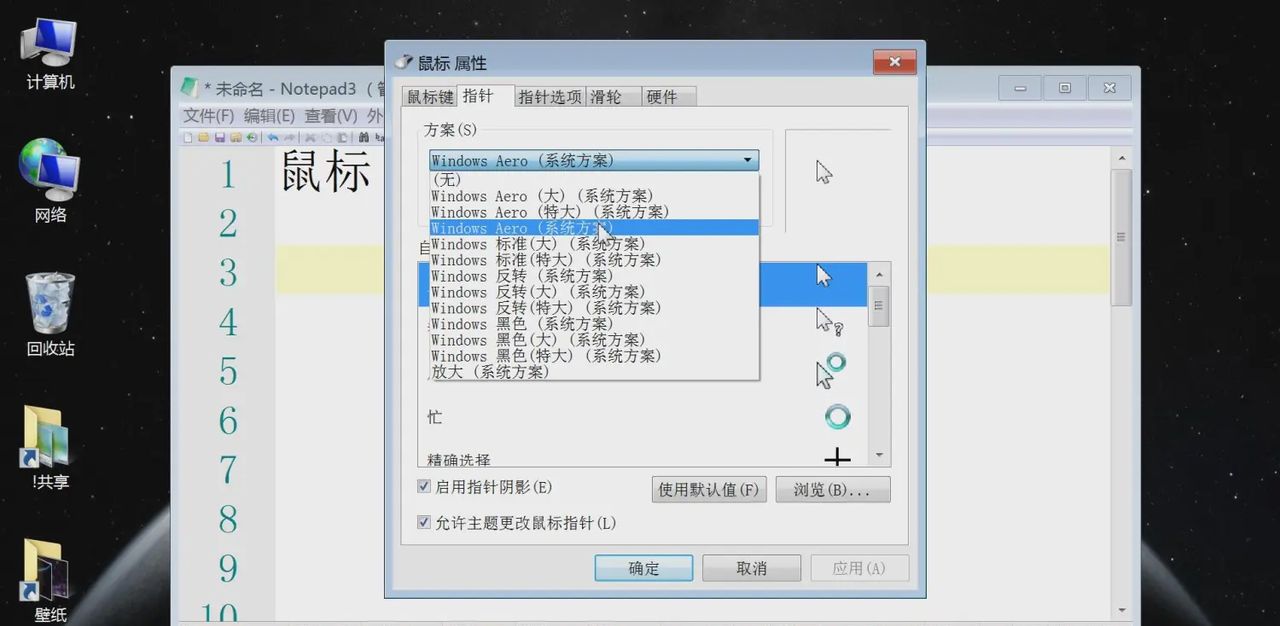Click the 浏览 button for custom cursors

point(832,489)
